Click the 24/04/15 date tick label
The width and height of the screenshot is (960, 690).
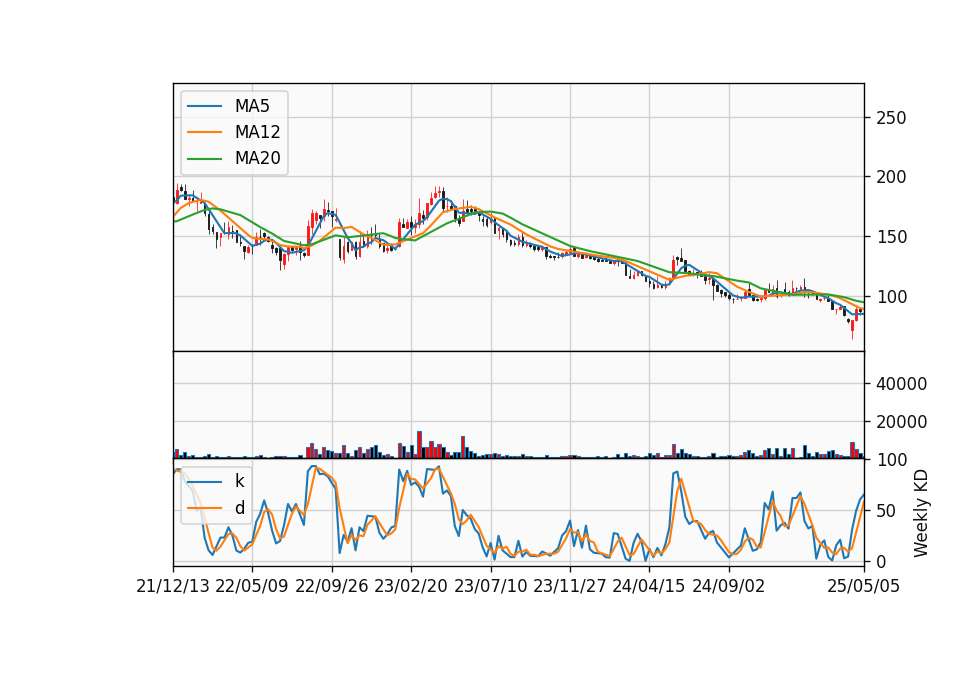[x=649, y=586]
